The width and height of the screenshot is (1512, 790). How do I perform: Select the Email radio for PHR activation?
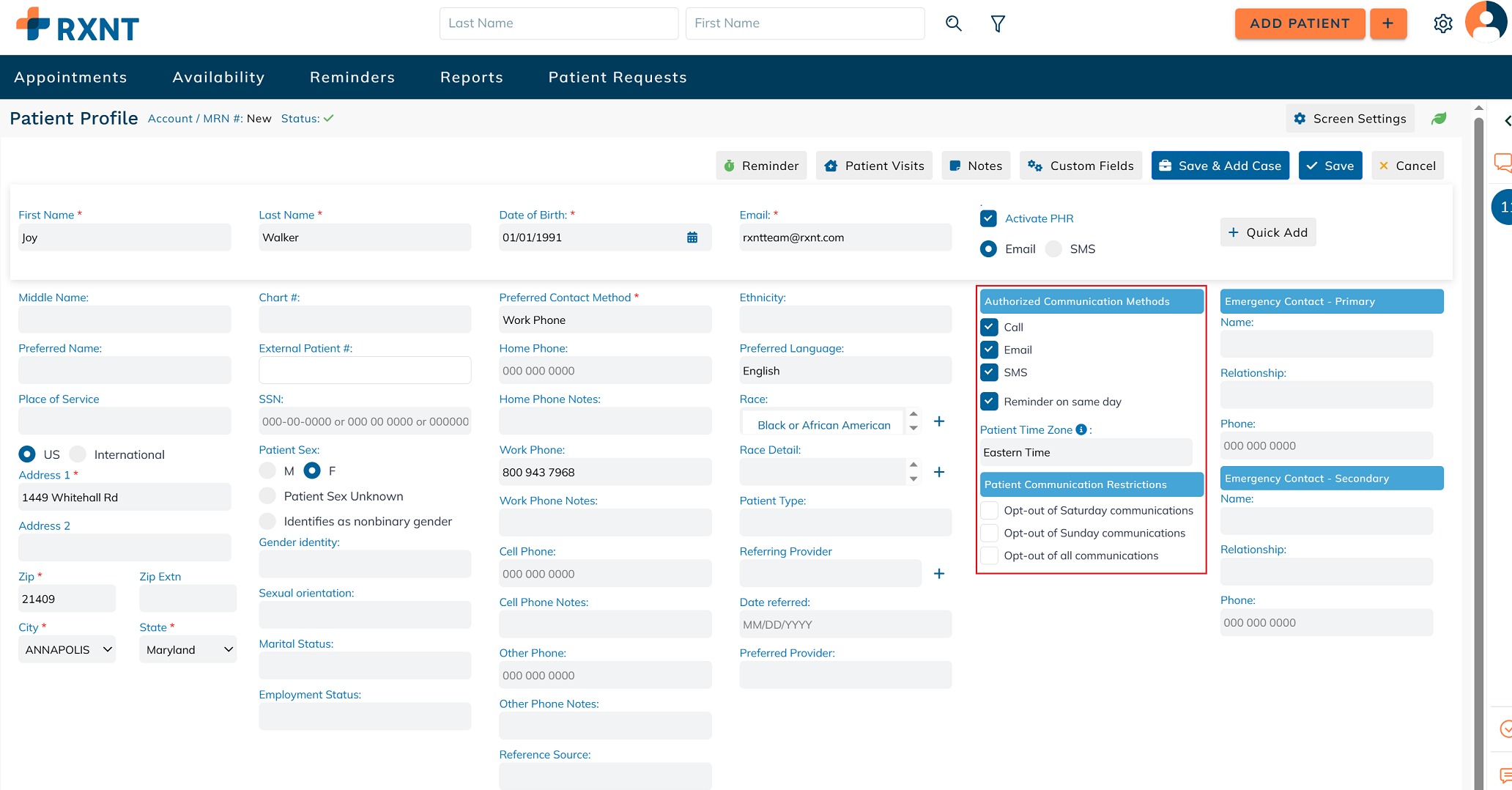point(988,249)
